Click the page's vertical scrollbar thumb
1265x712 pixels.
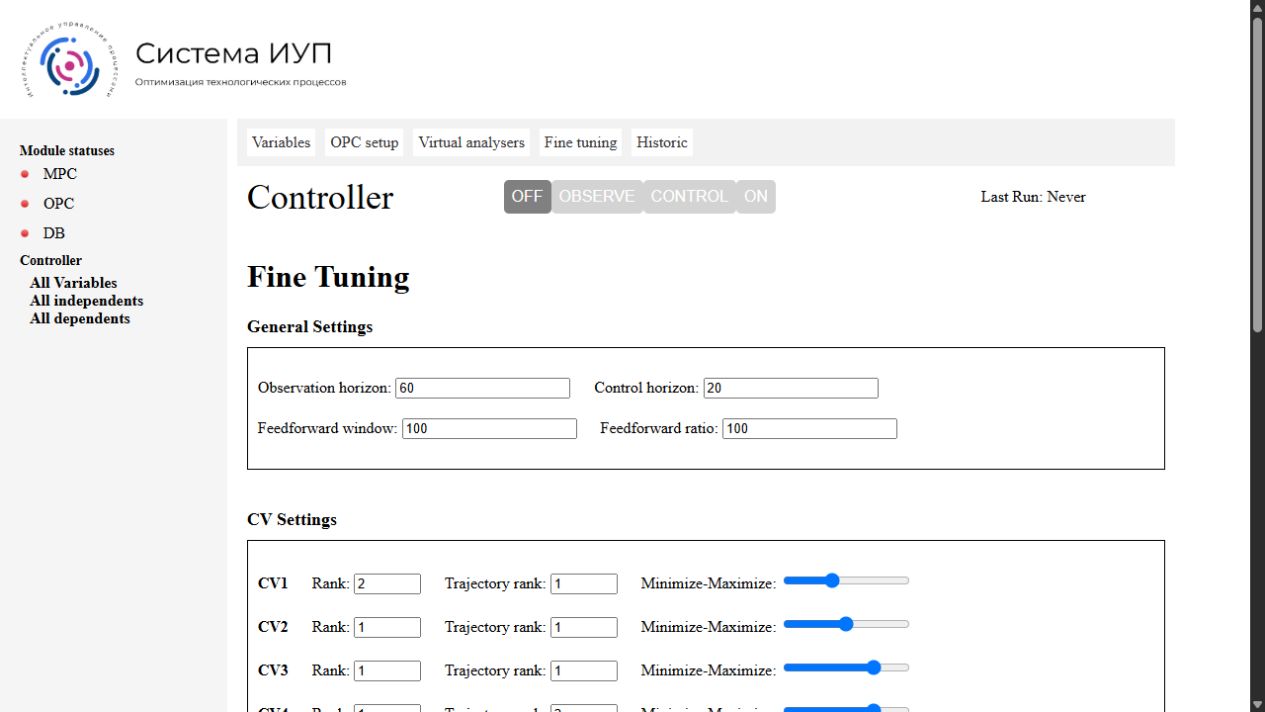(1258, 175)
